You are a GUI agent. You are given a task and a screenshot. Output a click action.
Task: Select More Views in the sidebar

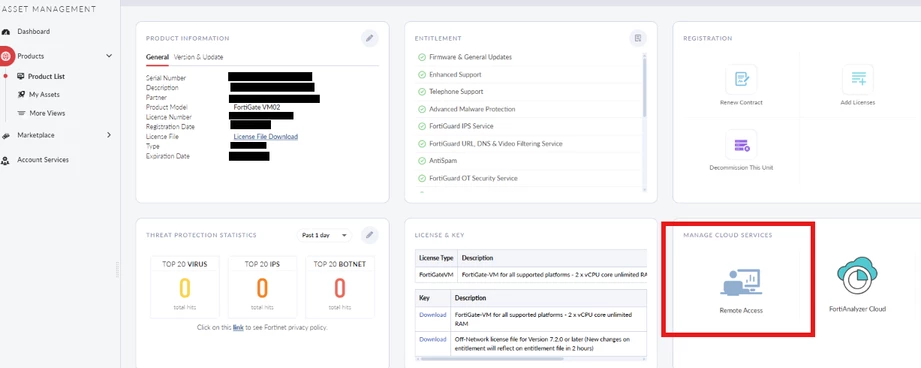pyautogui.click(x=48, y=113)
